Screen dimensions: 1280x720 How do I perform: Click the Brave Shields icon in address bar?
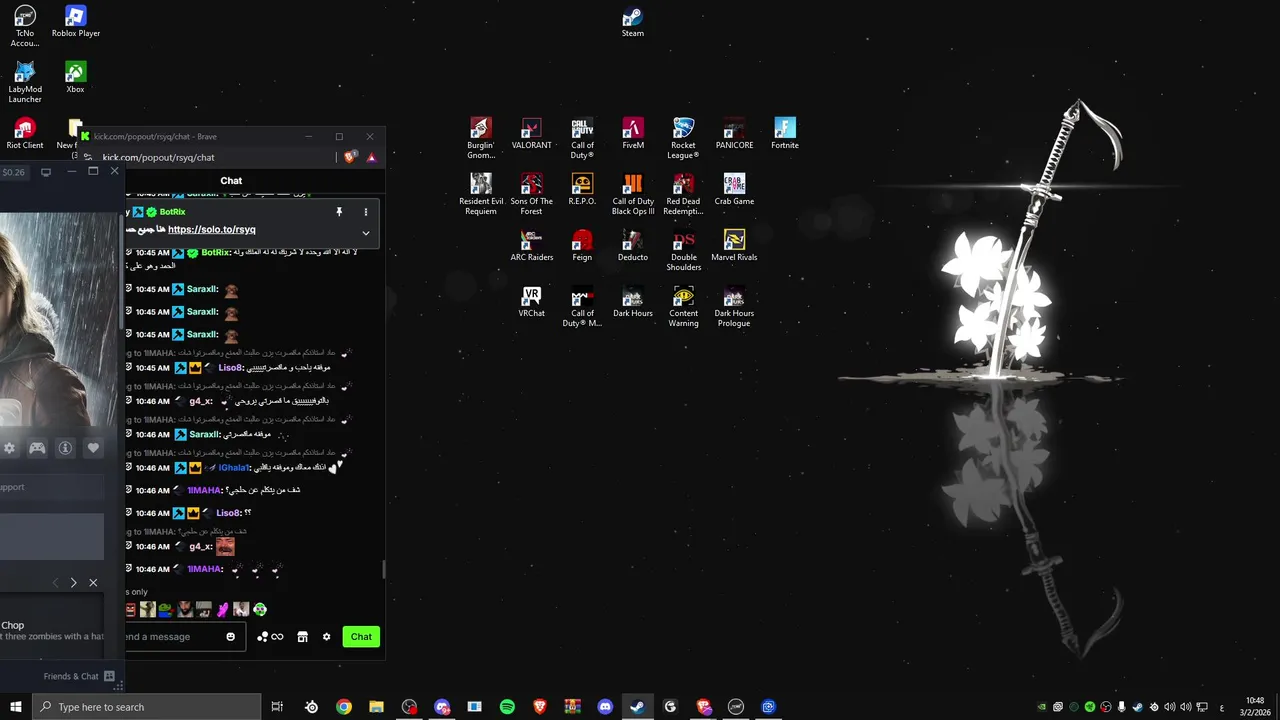350,157
